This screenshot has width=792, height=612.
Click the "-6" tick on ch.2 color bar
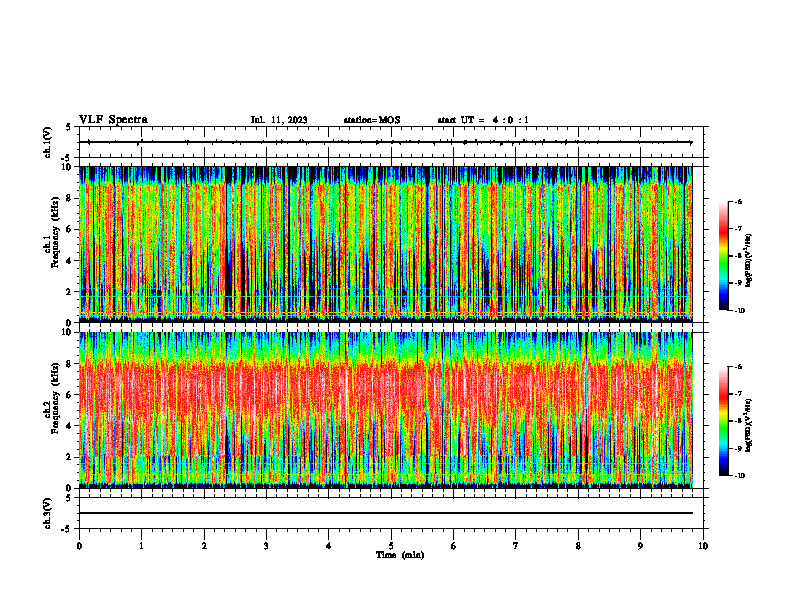click(738, 367)
